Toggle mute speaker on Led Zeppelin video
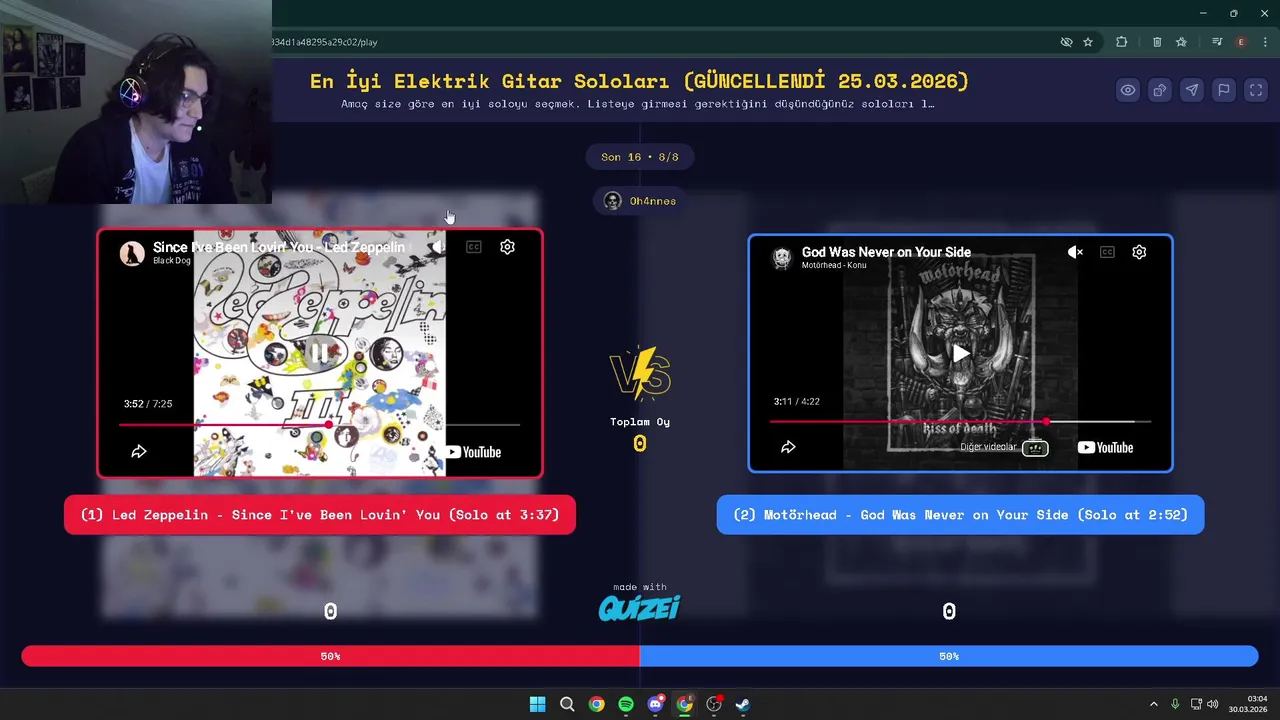Screen dimensions: 1280x720 point(440,247)
